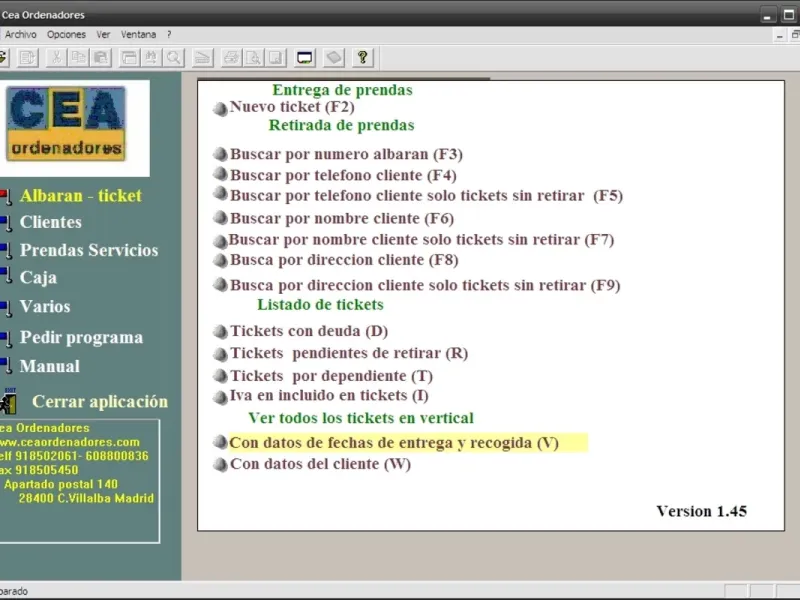Click bullet beside Con datos del cliente (W)
800x600 pixels.
click(x=220, y=465)
